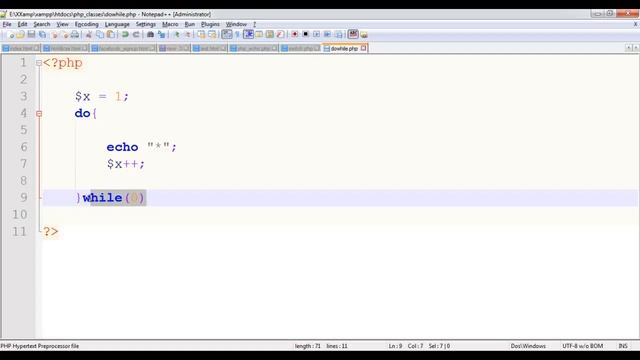Undo with the green arrow icon
This screenshot has height=360, width=640.
[x=125, y=35]
